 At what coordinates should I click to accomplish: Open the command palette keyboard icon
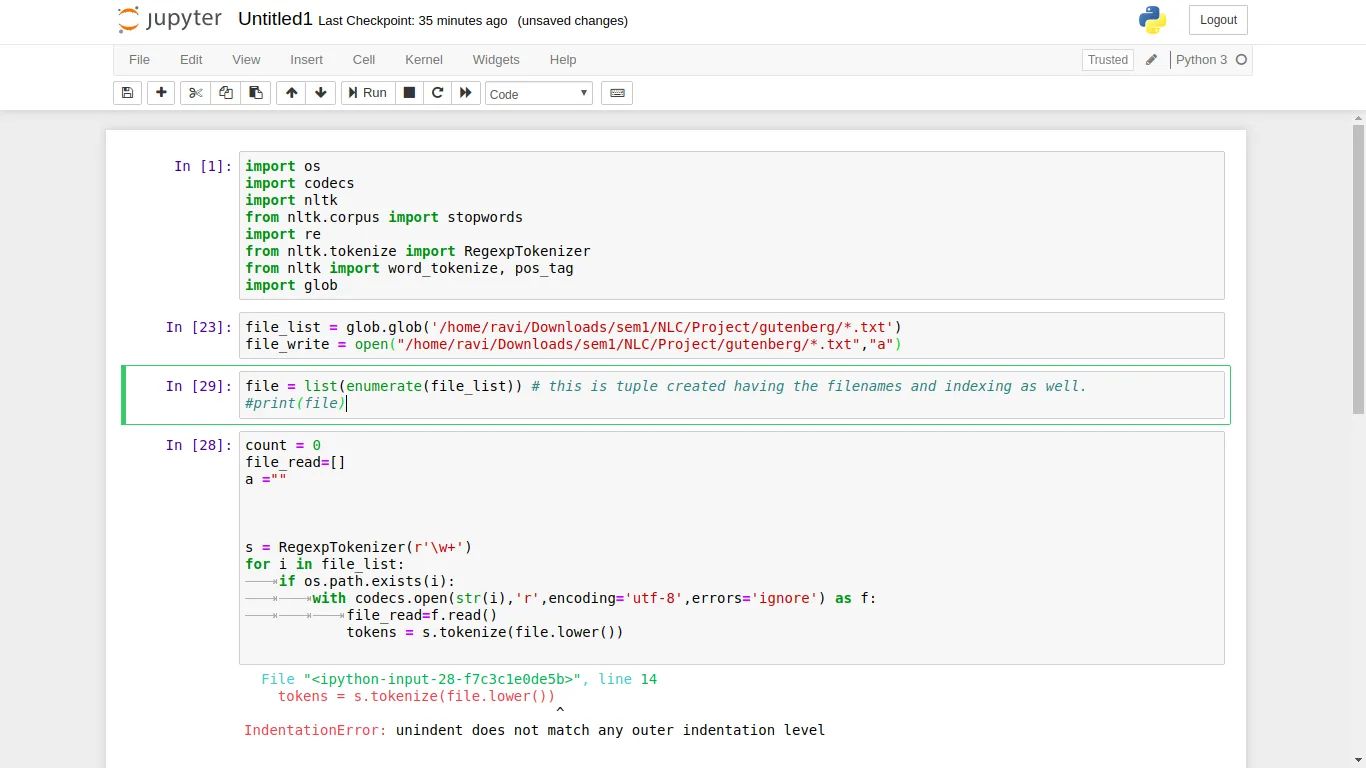click(x=617, y=93)
